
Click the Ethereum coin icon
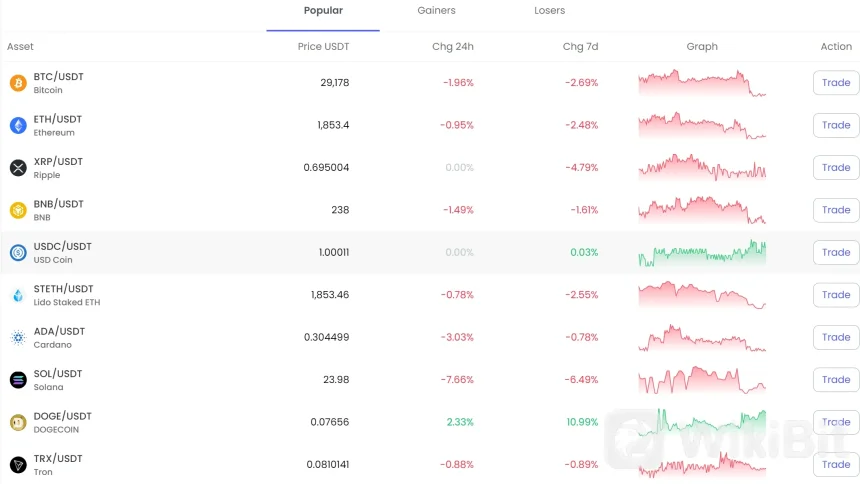tap(18, 125)
